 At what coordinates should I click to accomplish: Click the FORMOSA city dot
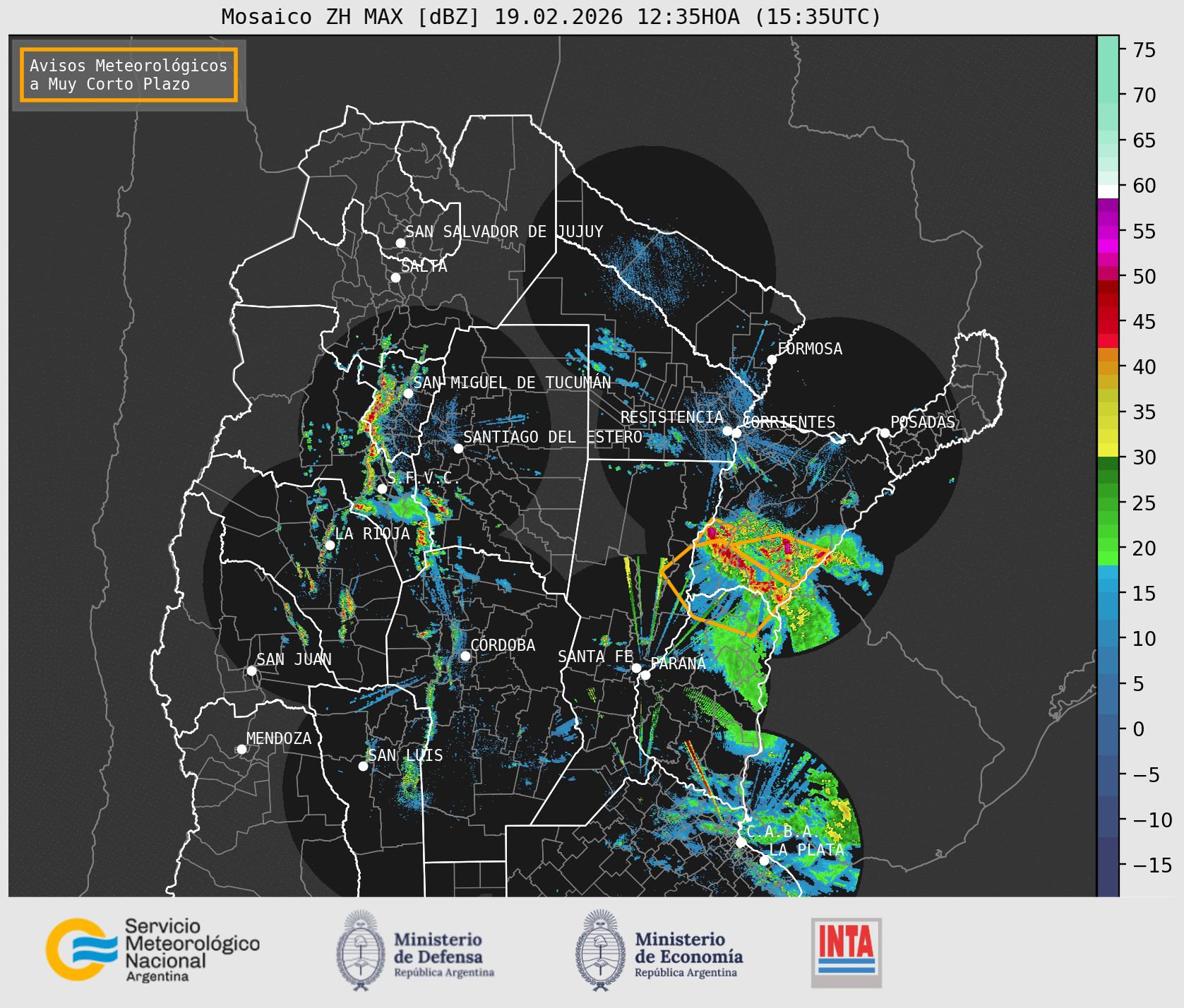click(772, 359)
